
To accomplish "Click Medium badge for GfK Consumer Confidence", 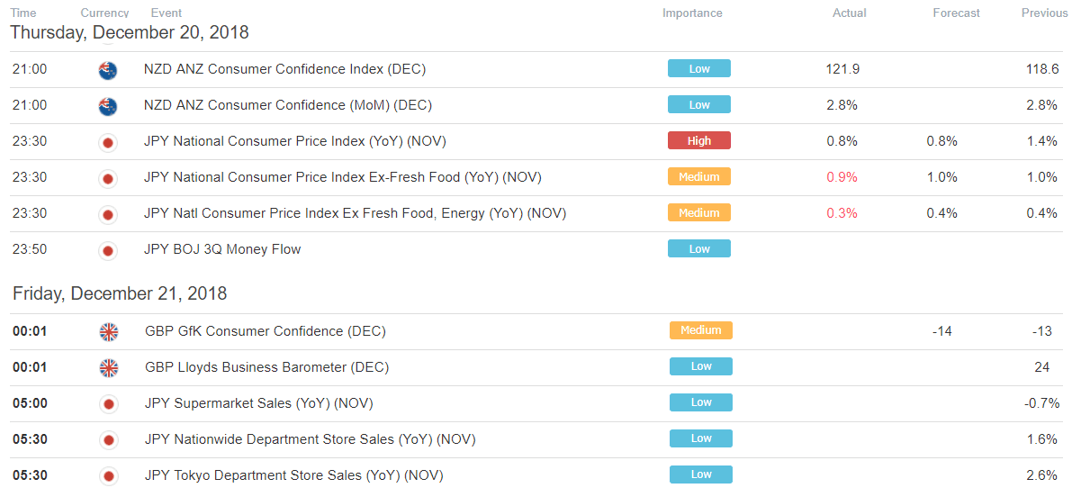I will coord(701,330).
